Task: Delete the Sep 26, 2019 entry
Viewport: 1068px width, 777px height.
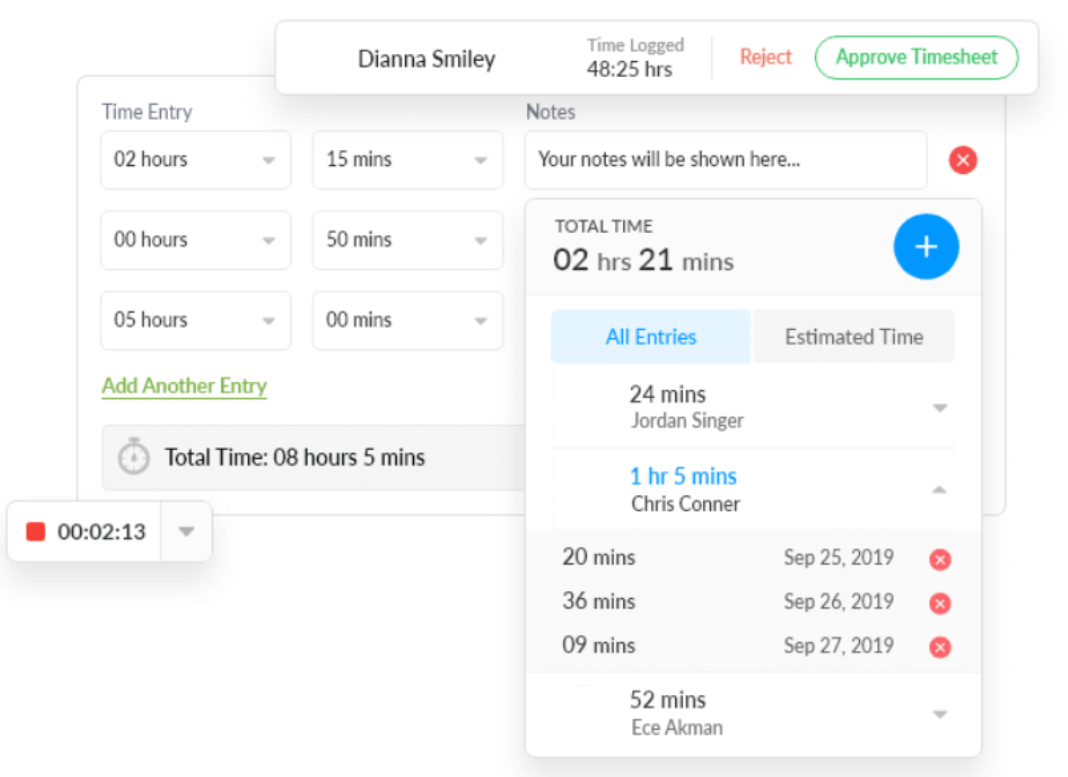Action: point(939,603)
